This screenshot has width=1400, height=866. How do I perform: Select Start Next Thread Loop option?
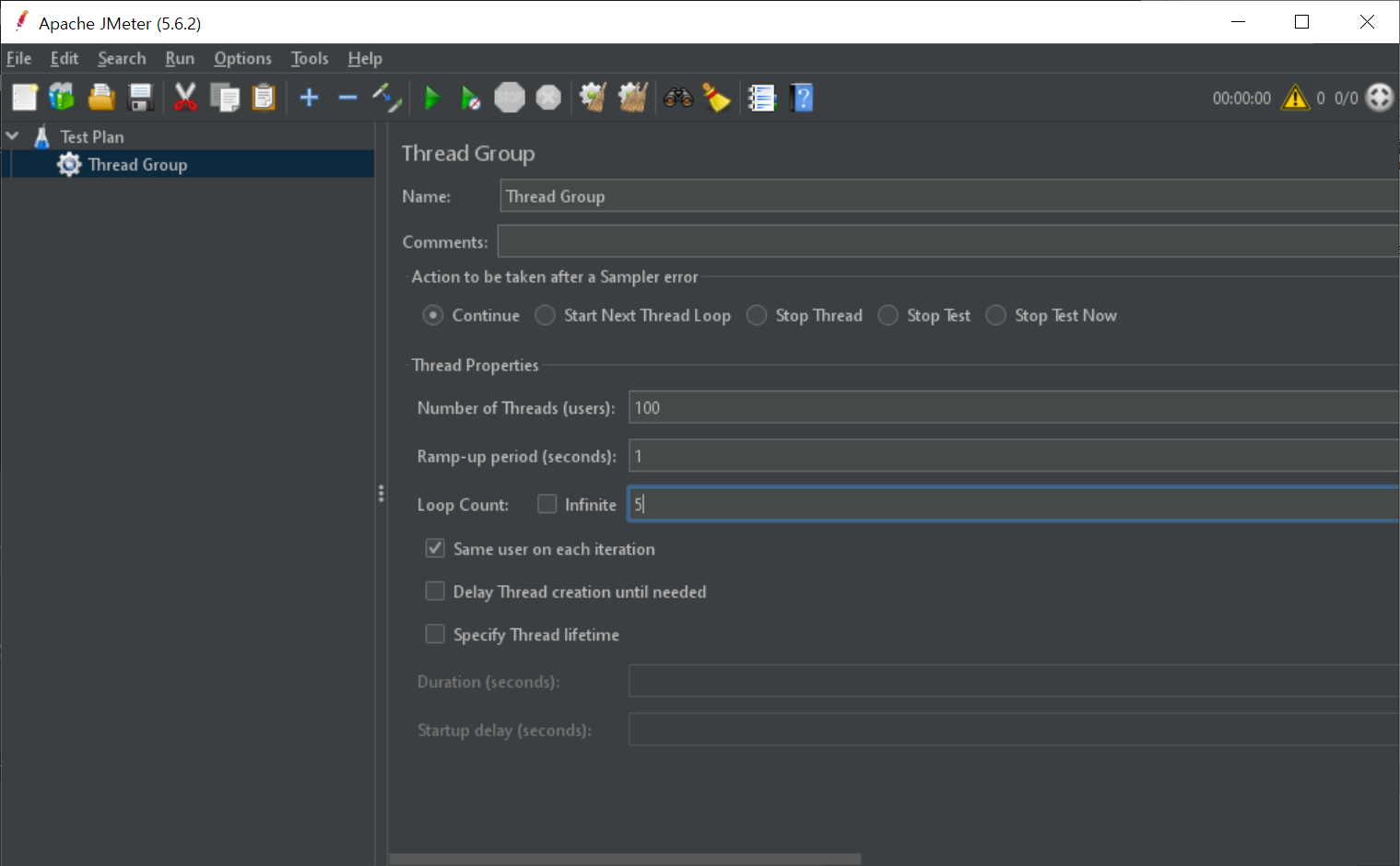[x=545, y=315]
